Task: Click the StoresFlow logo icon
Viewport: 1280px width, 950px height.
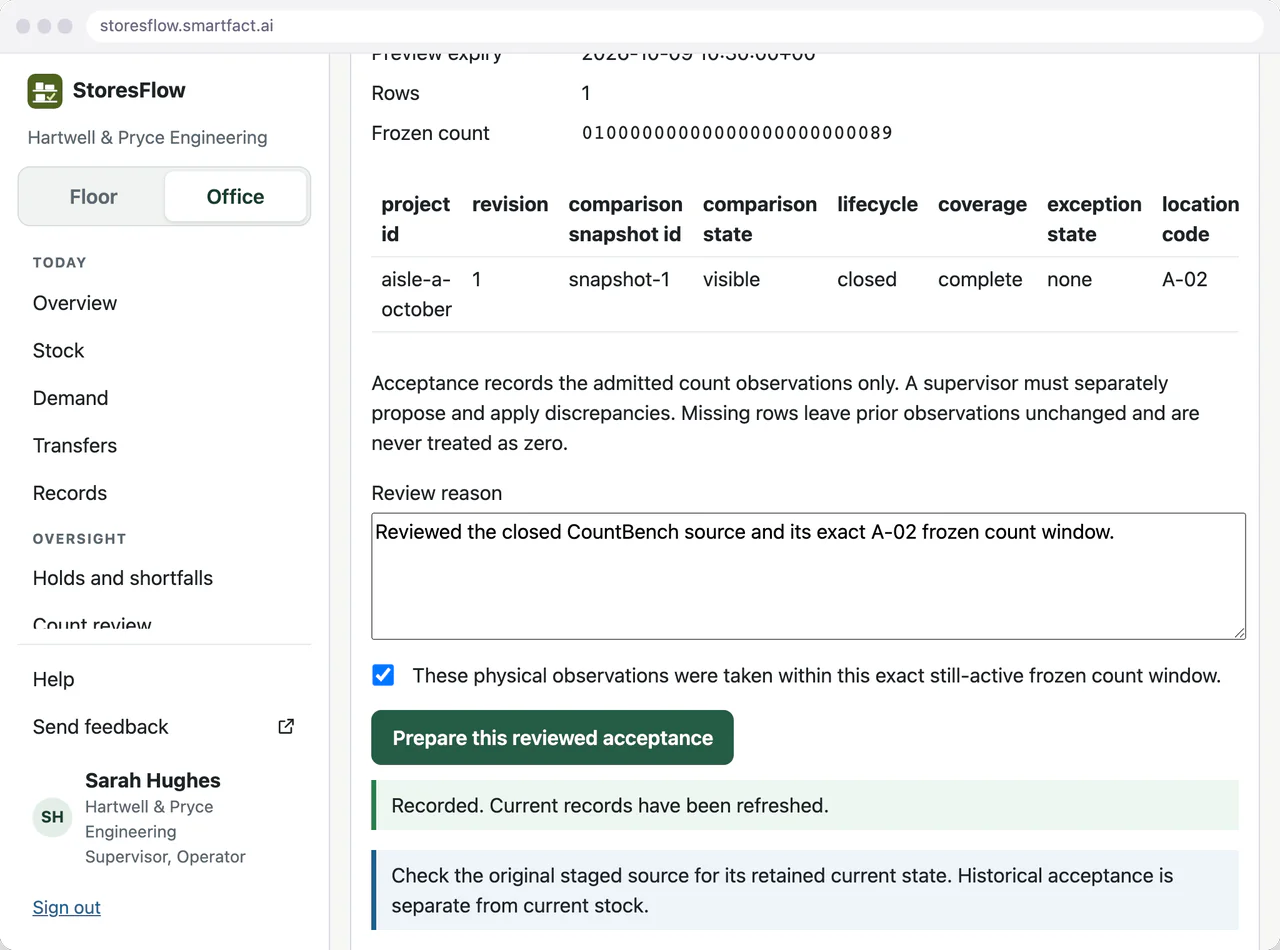Action: coord(45,91)
